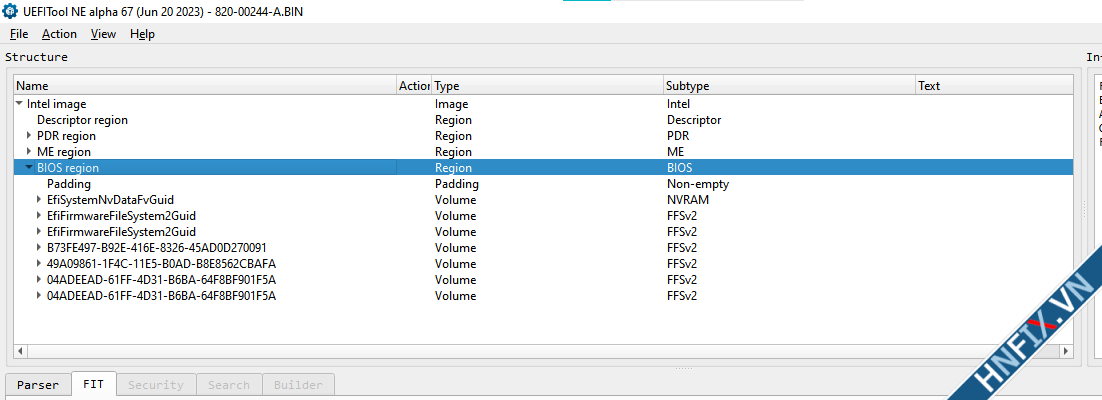Expand the ME region node
Screen dimensions: 1102x400
coord(29,152)
